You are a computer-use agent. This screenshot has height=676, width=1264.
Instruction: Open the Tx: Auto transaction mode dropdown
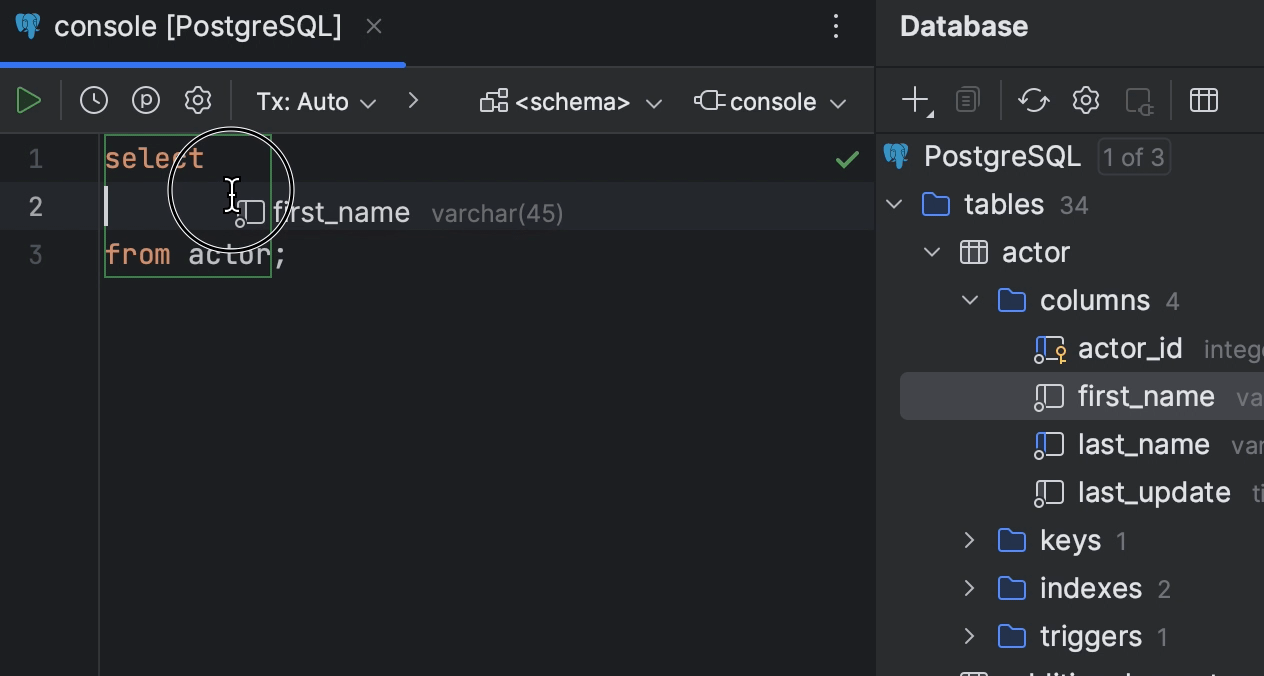[316, 100]
